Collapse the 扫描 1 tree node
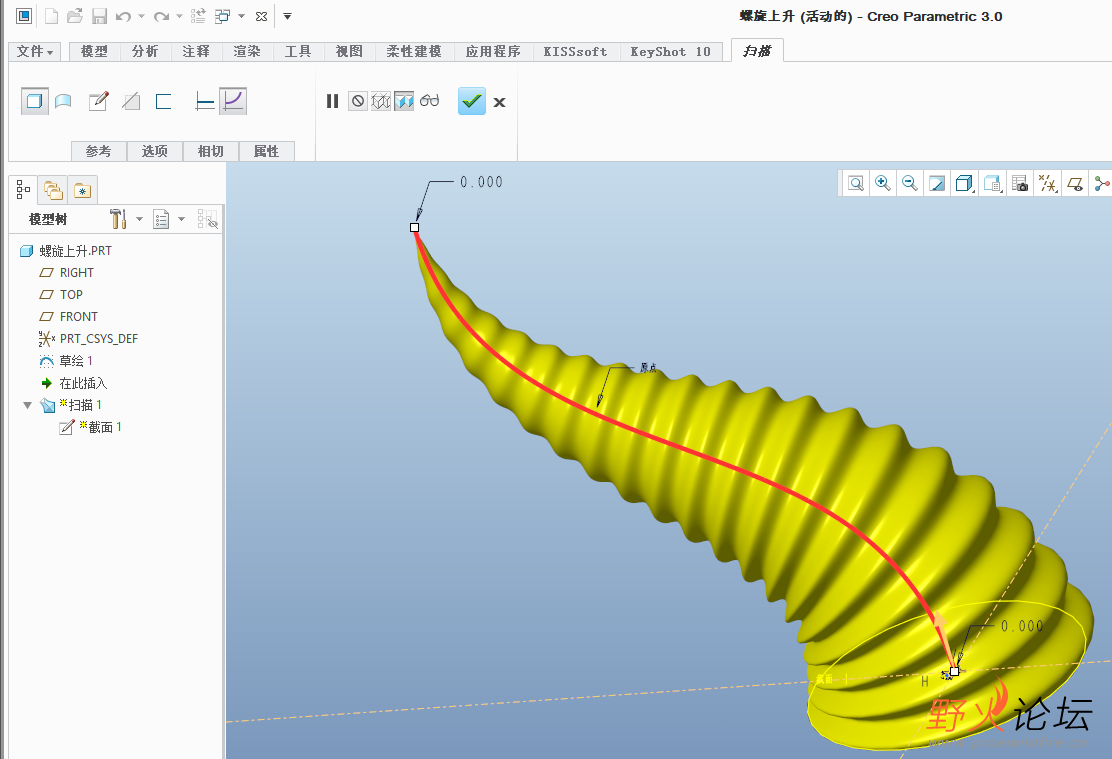 click(28, 405)
